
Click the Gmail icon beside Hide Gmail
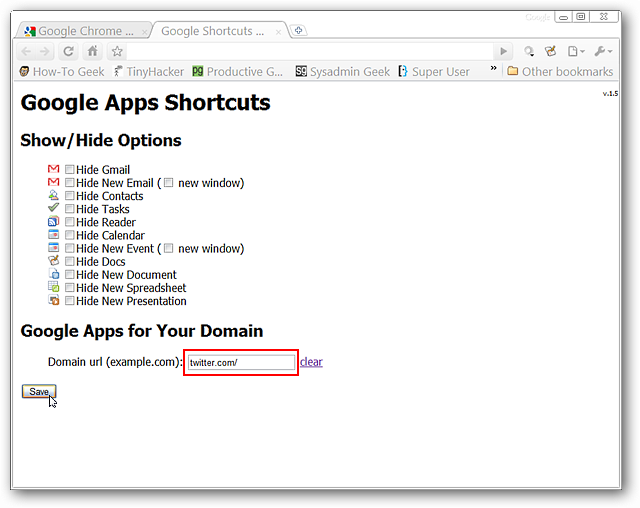[53, 169]
